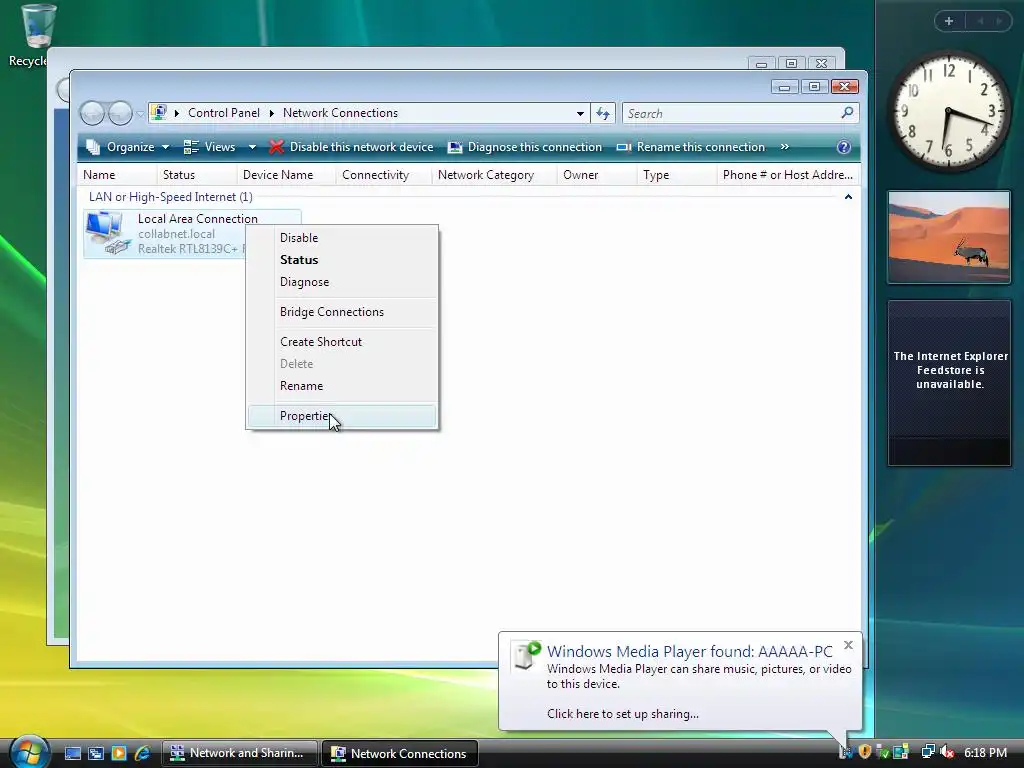1024x768 pixels.
Task: Click Control Panel in the address breadcrumb
Action: point(224,113)
